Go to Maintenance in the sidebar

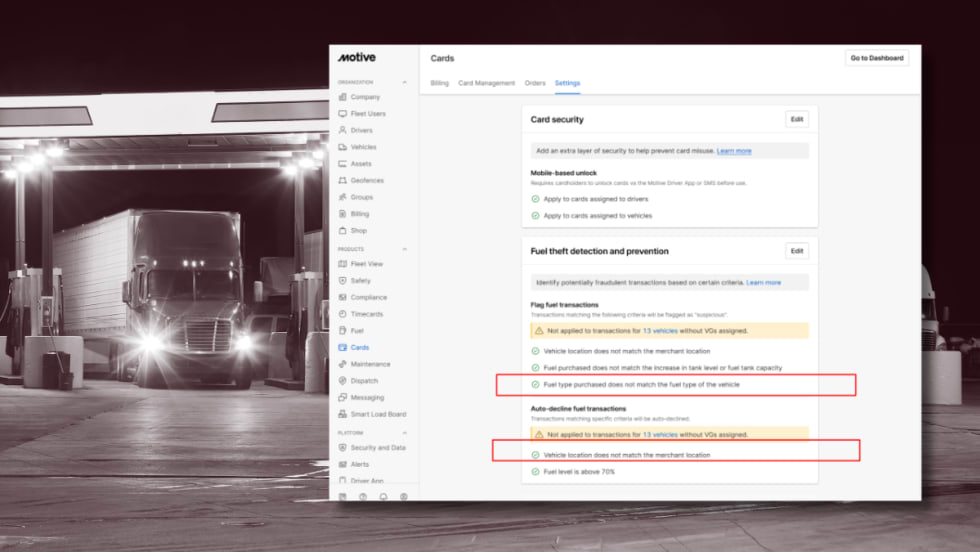point(370,364)
